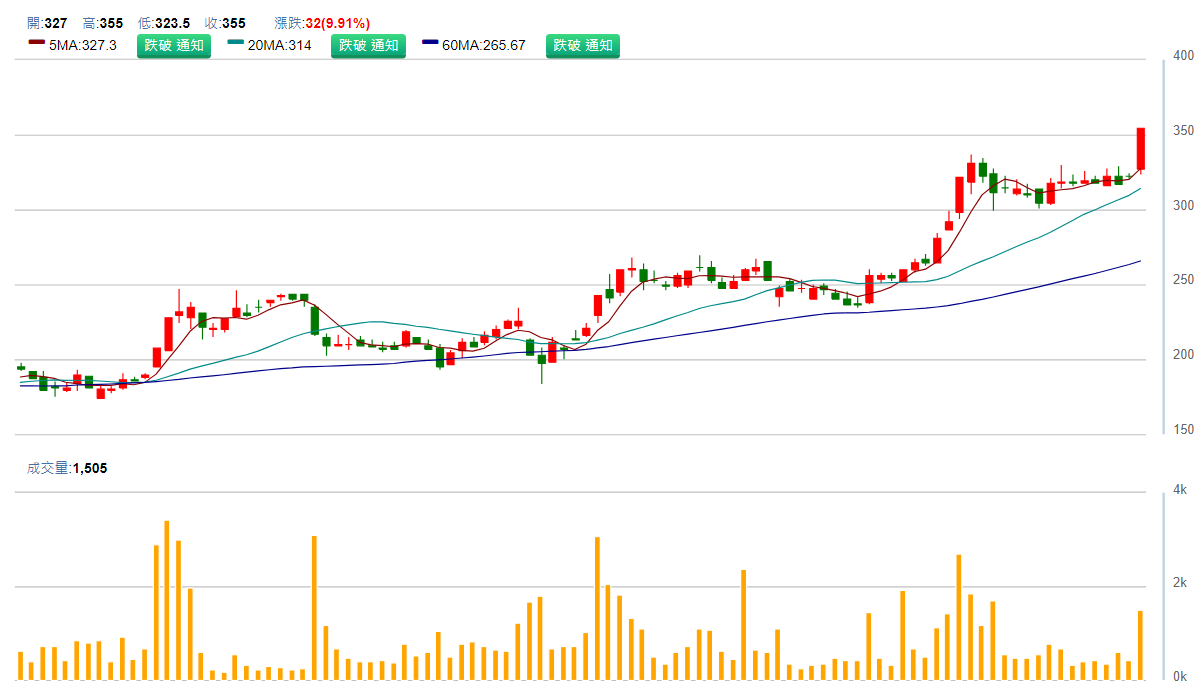This screenshot has width=1200, height=693.
Task: Click the 成交量 1,505 volume label
Action: click(x=67, y=468)
